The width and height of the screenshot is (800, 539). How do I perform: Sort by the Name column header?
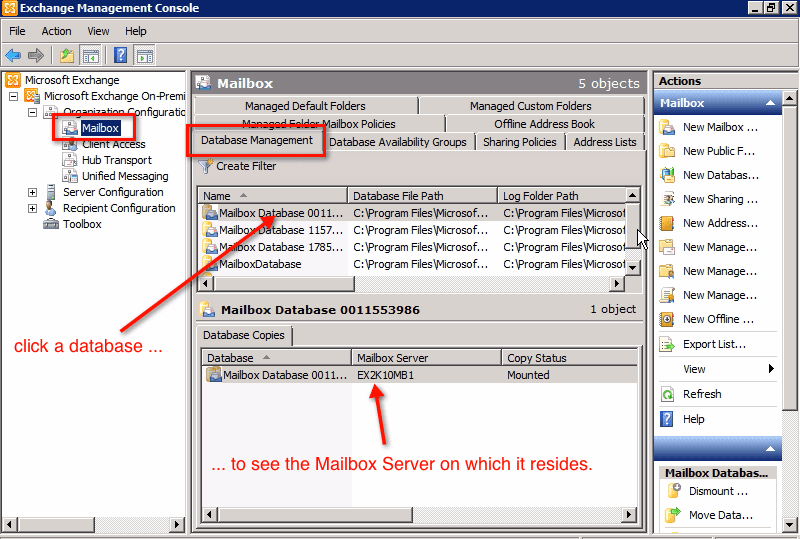click(272, 195)
